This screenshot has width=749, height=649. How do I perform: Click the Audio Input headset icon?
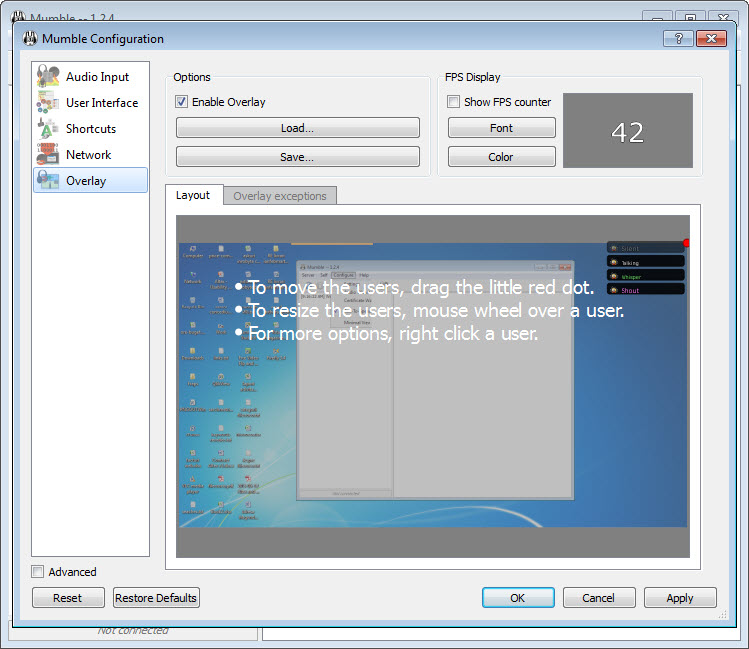tap(48, 76)
